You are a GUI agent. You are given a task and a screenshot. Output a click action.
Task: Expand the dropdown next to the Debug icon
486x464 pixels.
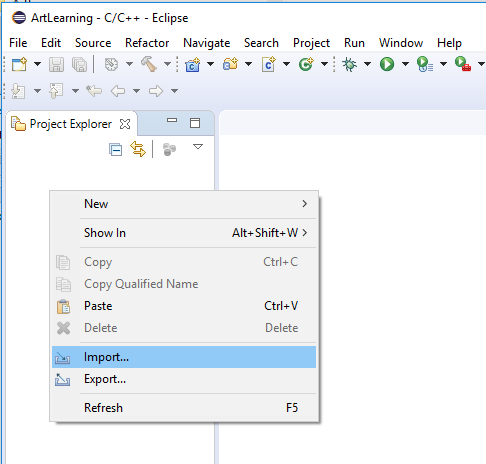tap(367, 64)
